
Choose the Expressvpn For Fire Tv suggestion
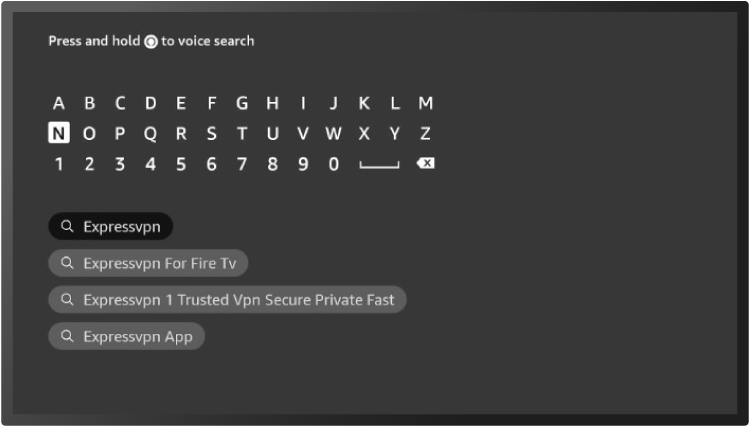click(148, 263)
